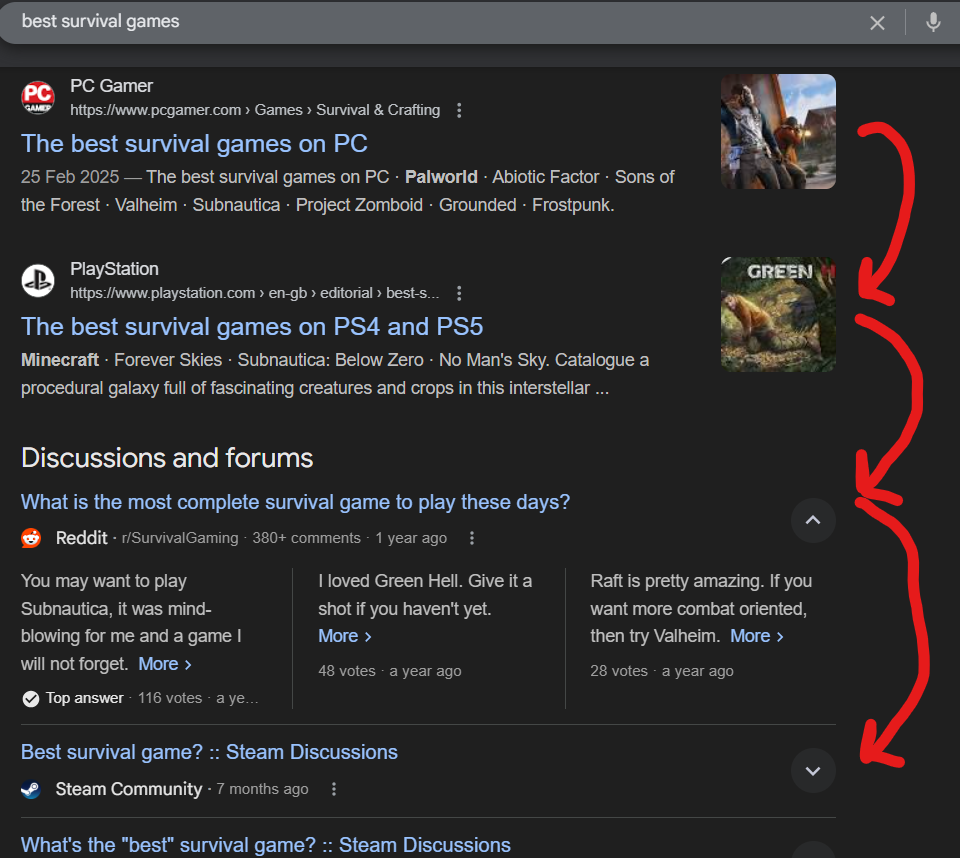This screenshot has width=960, height=858.
Task: Clear the search box with the X icon
Action: coord(877,23)
